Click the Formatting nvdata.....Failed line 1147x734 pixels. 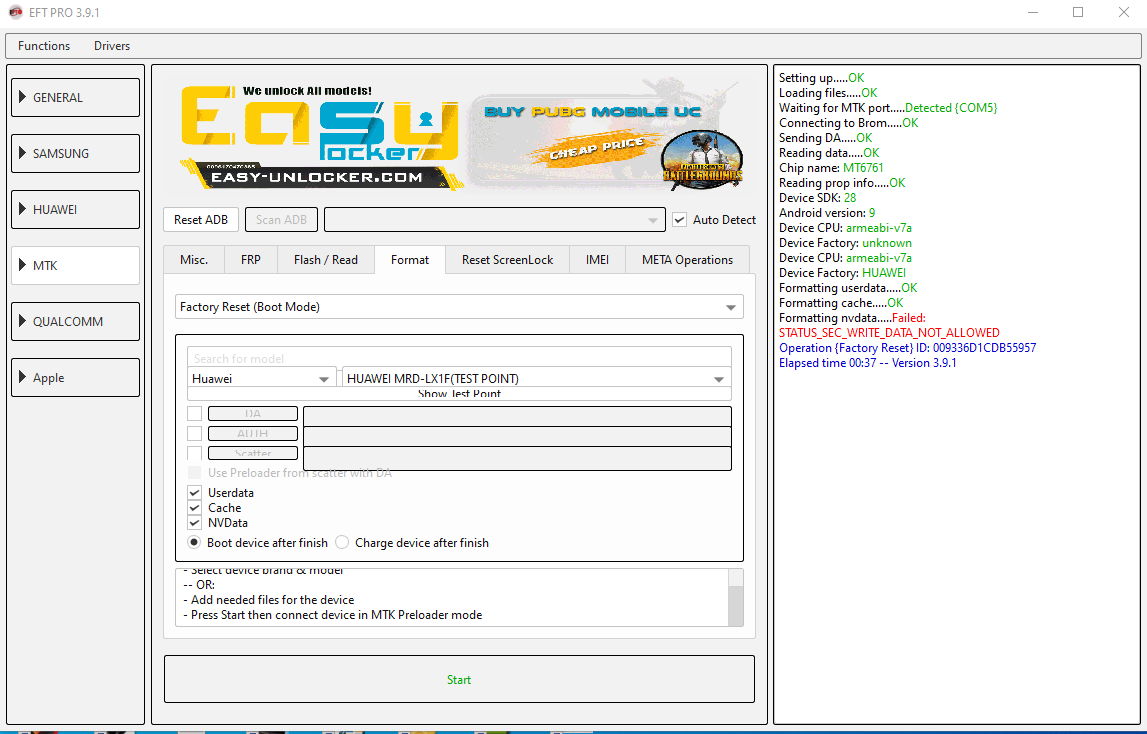tap(852, 318)
